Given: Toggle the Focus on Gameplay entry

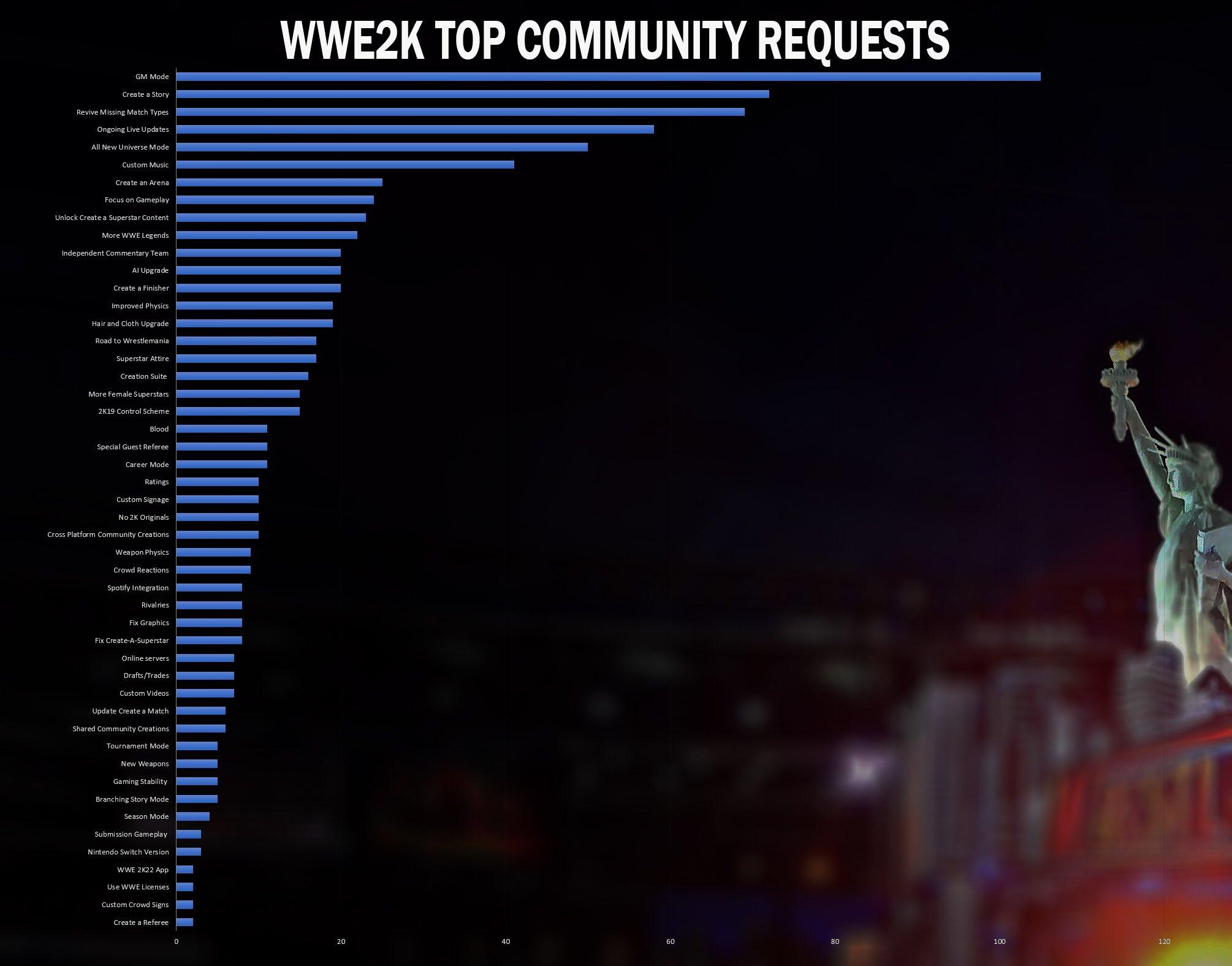Looking at the screenshot, I should click(138, 199).
